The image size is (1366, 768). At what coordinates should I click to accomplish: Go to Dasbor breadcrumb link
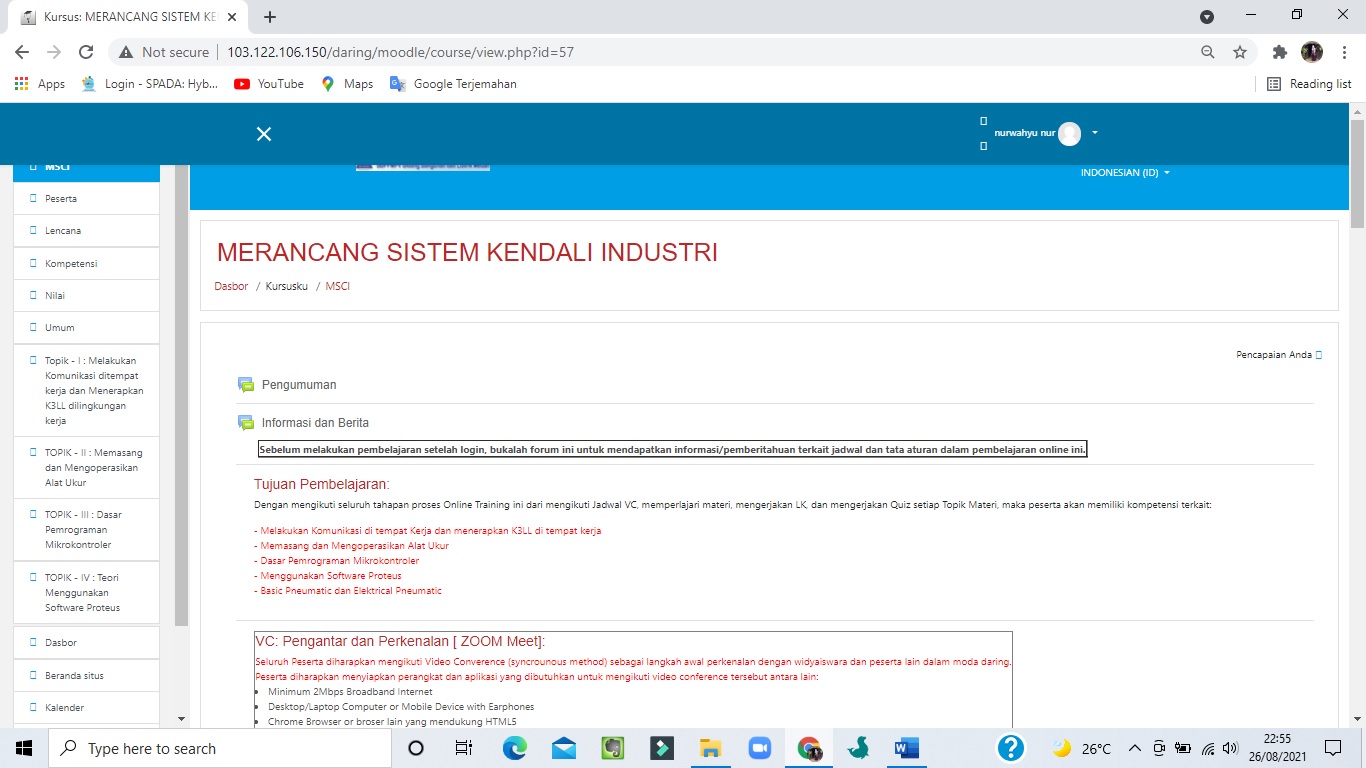[x=231, y=287]
